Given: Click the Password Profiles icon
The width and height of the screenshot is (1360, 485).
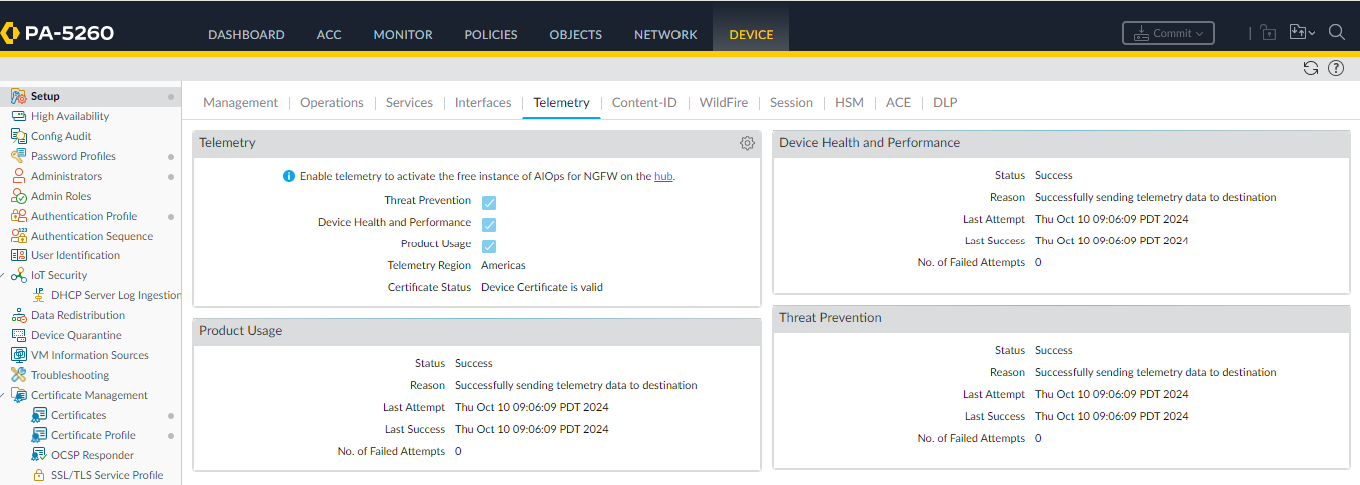Looking at the screenshot, I should click(18, 156).
